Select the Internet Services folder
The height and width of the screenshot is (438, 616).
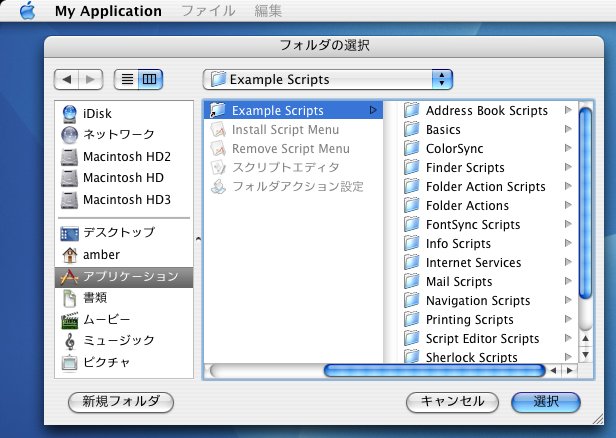coord(487,262)
